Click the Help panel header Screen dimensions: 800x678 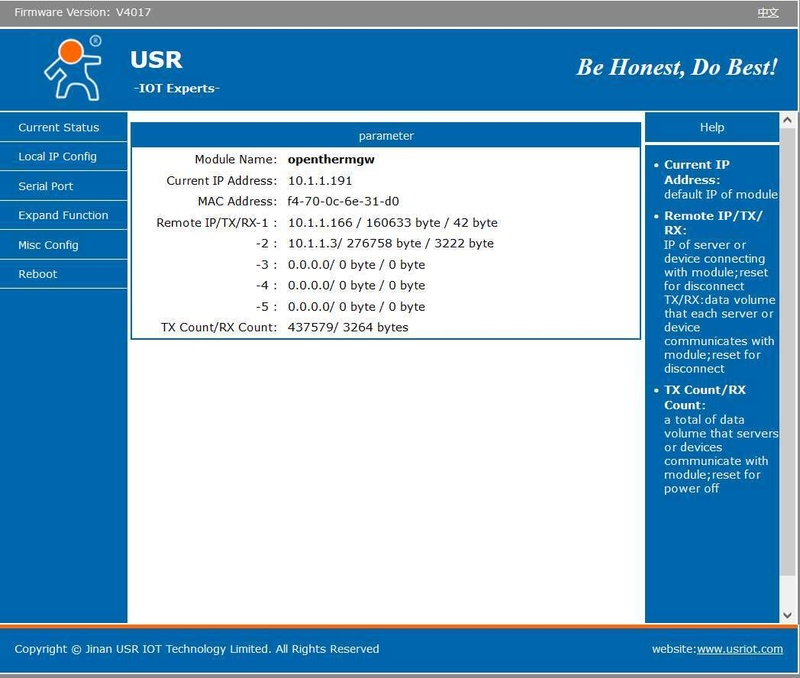(712, 128)
